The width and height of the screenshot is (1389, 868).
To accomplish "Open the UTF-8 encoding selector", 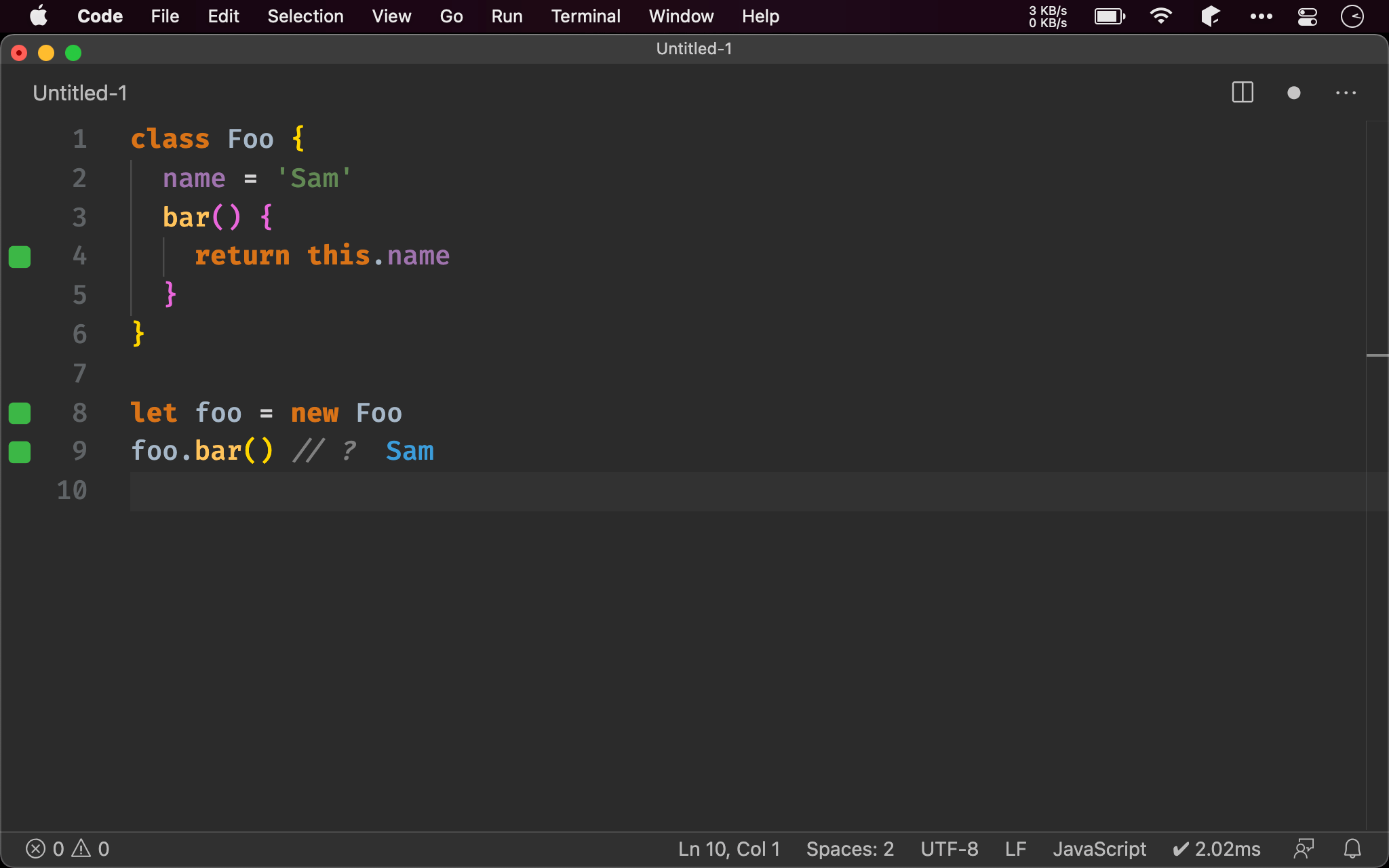I will pyautogui.click(x=949, y=848).
